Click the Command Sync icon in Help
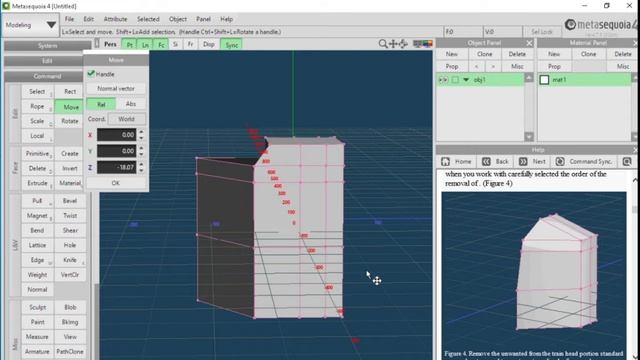The image size is (640, 360). click(x=560, y=162)
